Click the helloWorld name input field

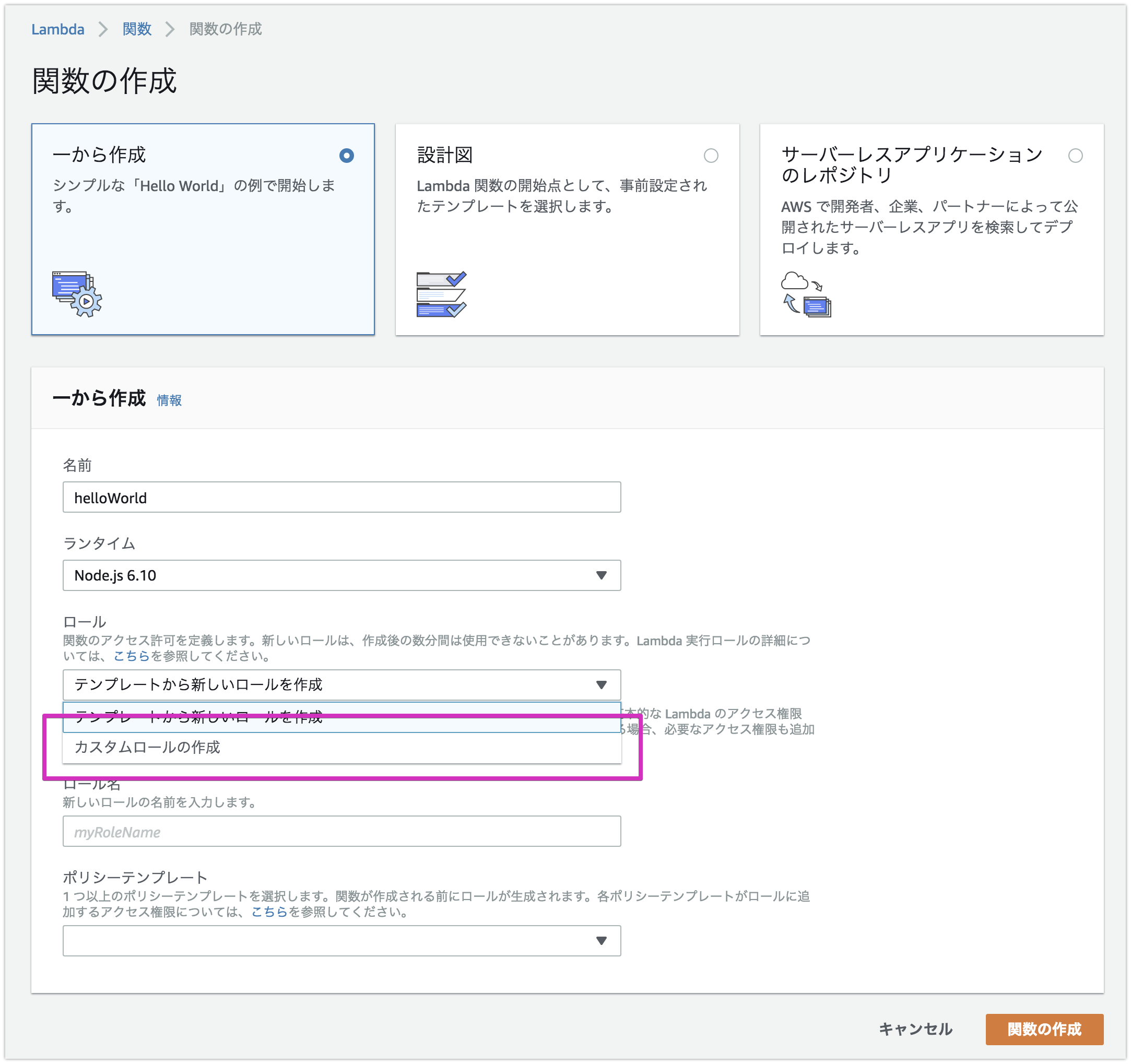pos(341,497)
